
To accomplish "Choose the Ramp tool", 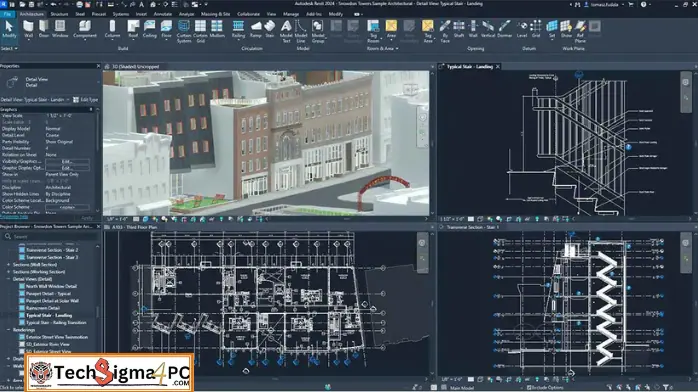I will click(x=256, y=29).
